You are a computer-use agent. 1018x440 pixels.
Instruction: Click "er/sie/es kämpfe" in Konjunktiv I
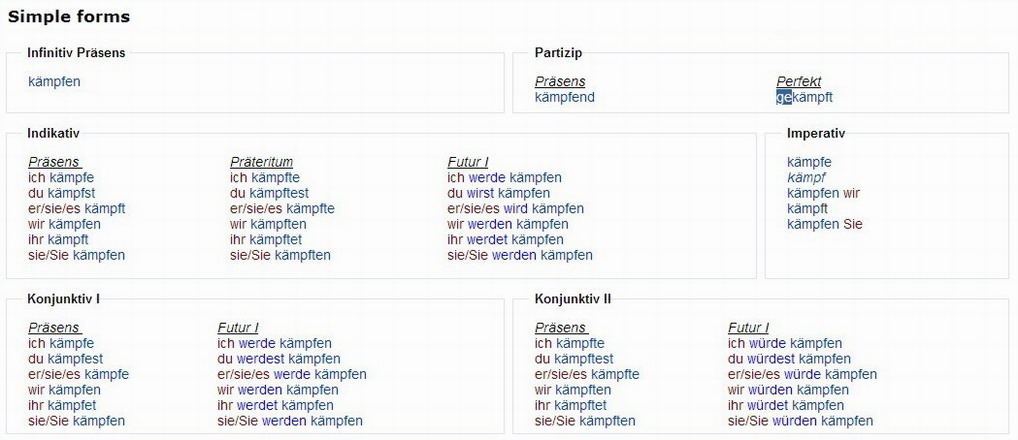(x=78, y=374)
